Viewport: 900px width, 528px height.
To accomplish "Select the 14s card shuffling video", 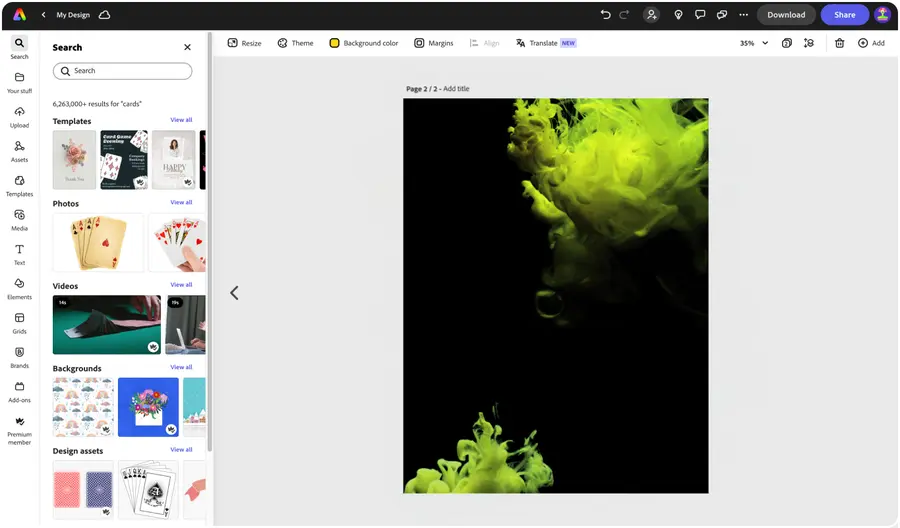I will (x=107, y=324).
